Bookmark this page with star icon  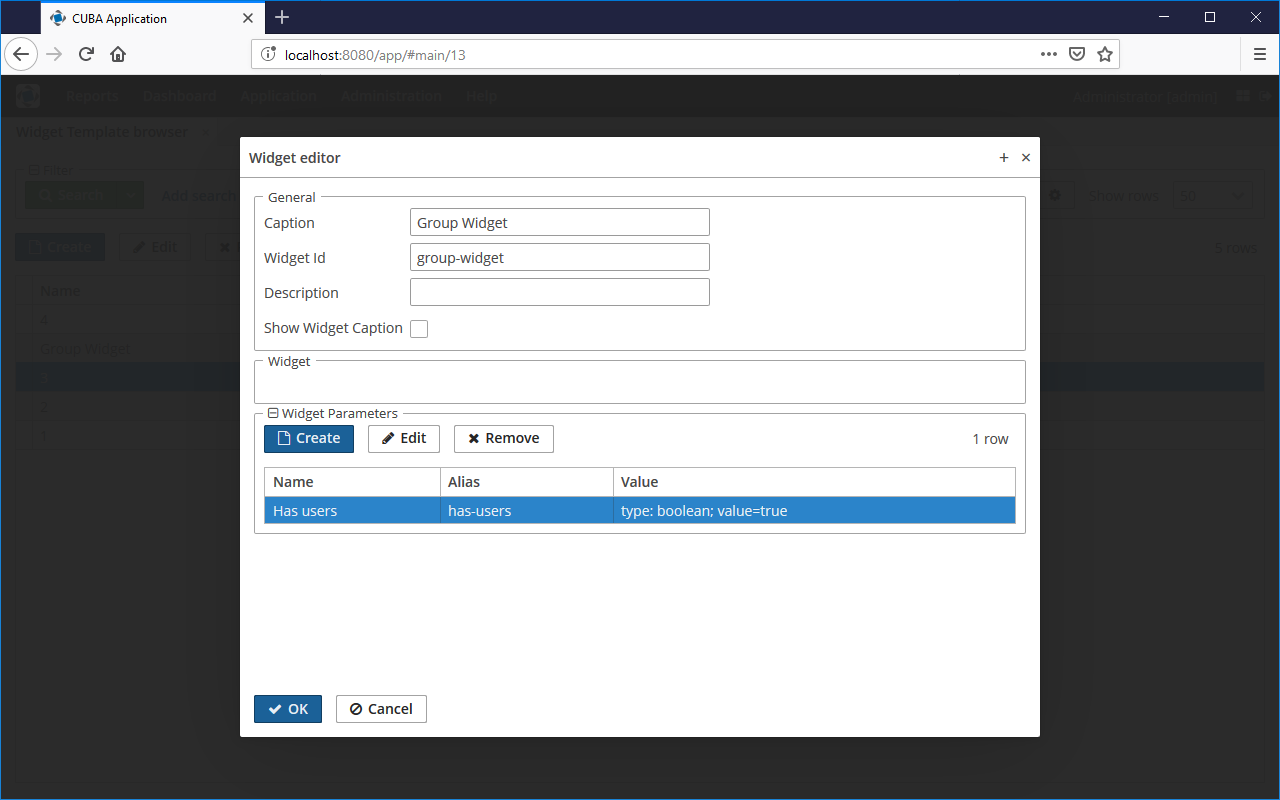[1105, 54]
